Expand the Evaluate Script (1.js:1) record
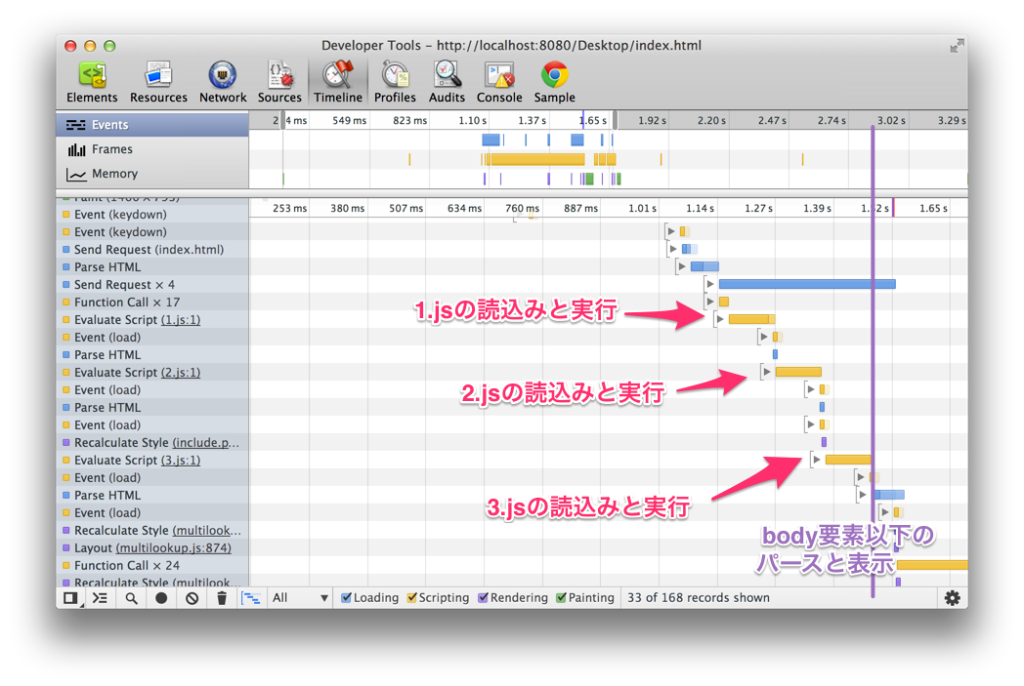This screenshot has width=1024, height=686. coord(719,318)
